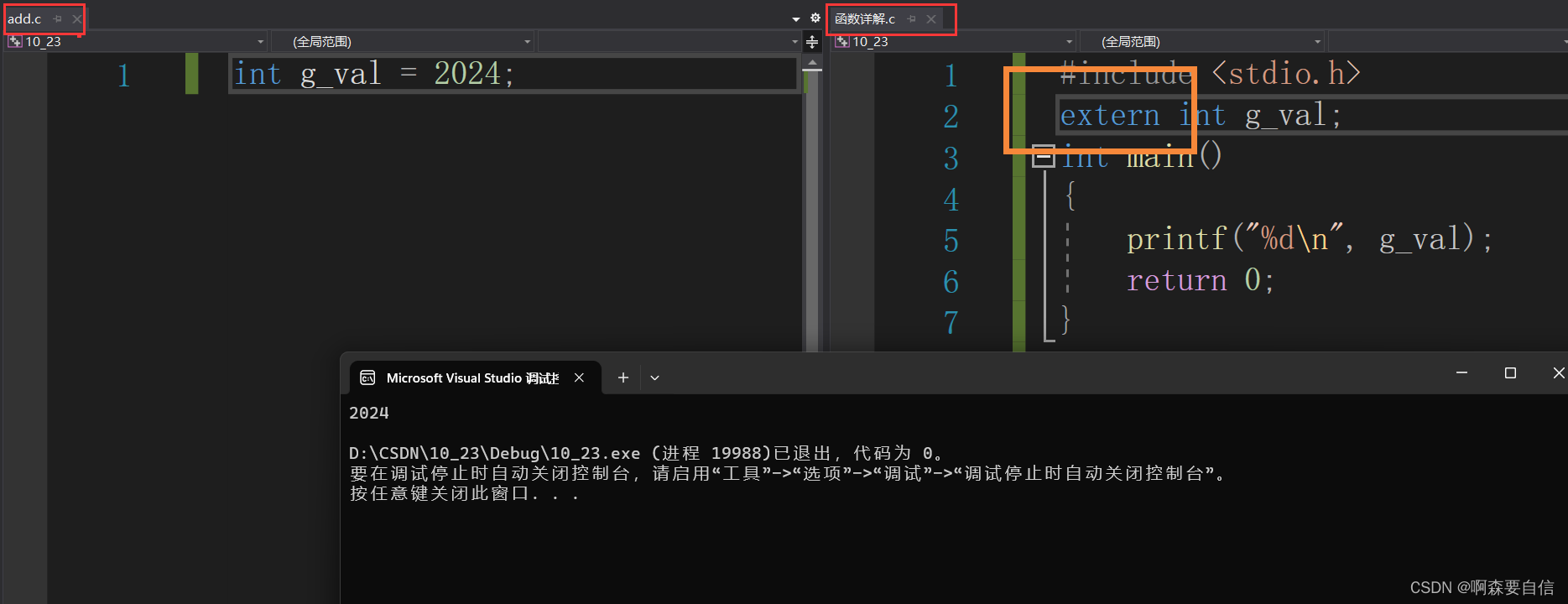This screenshot has height=604, width=1568.
Task: Click the '<stdio.h>' include text
Action: (1286, 74)
